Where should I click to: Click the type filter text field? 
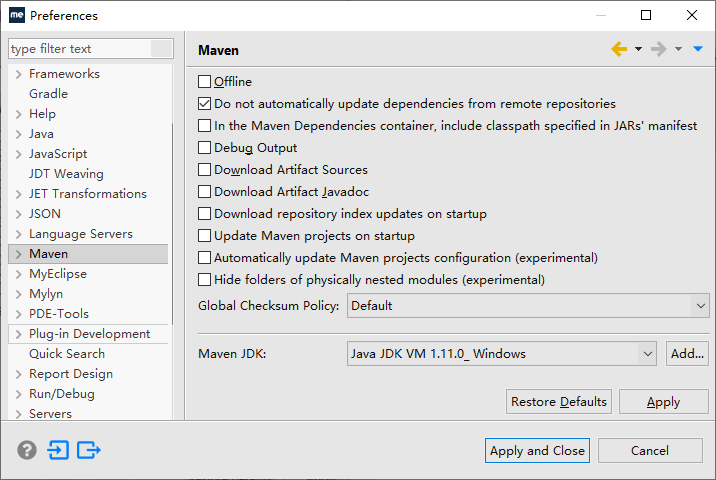(x=80, y=49)
